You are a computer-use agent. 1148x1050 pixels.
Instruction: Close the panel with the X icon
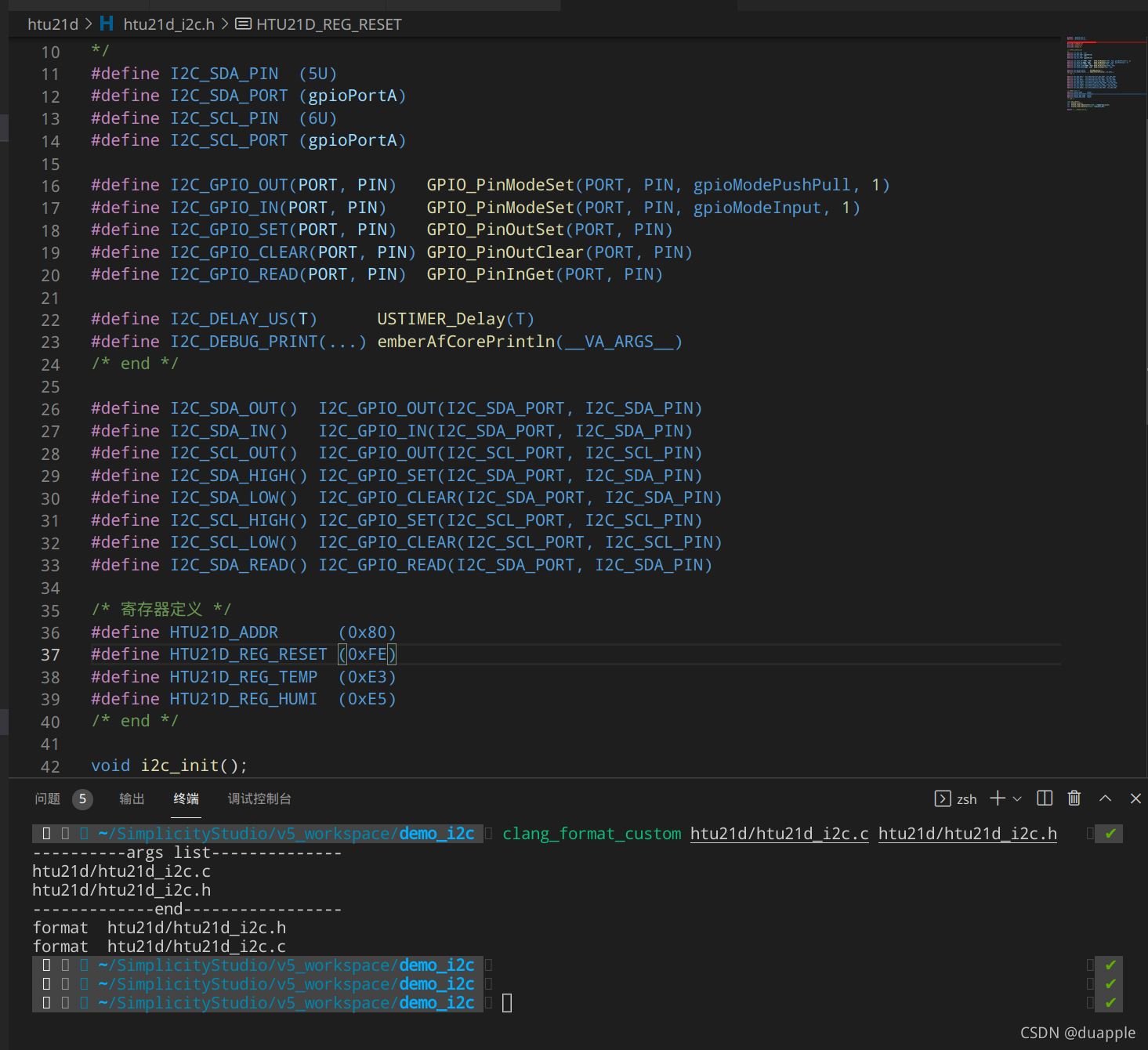point(1135,798)
